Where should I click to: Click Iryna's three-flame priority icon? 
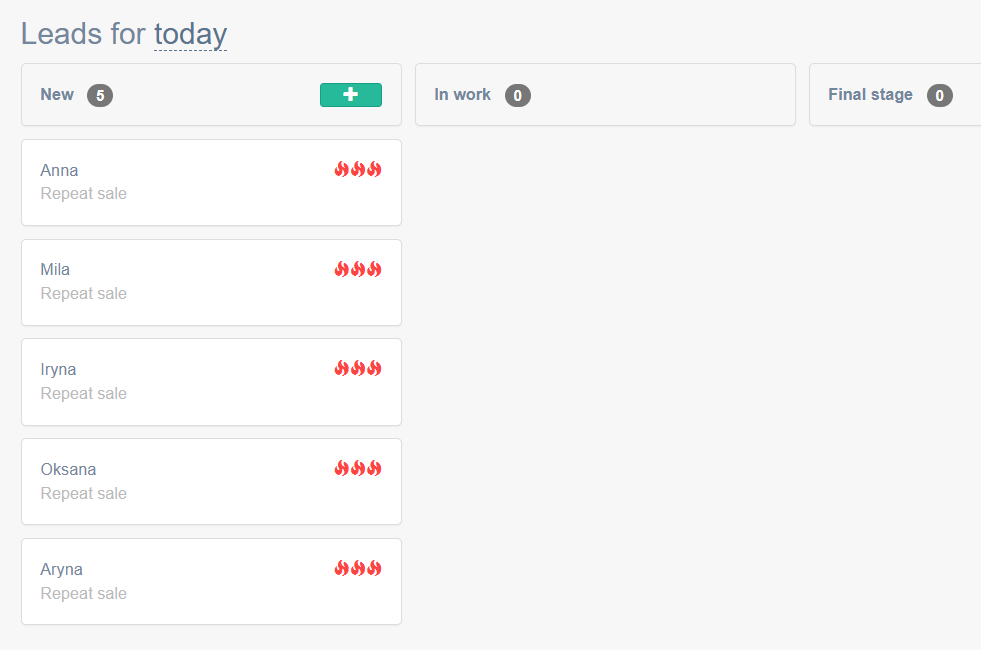pyautogui.click(x=358, y=368)
